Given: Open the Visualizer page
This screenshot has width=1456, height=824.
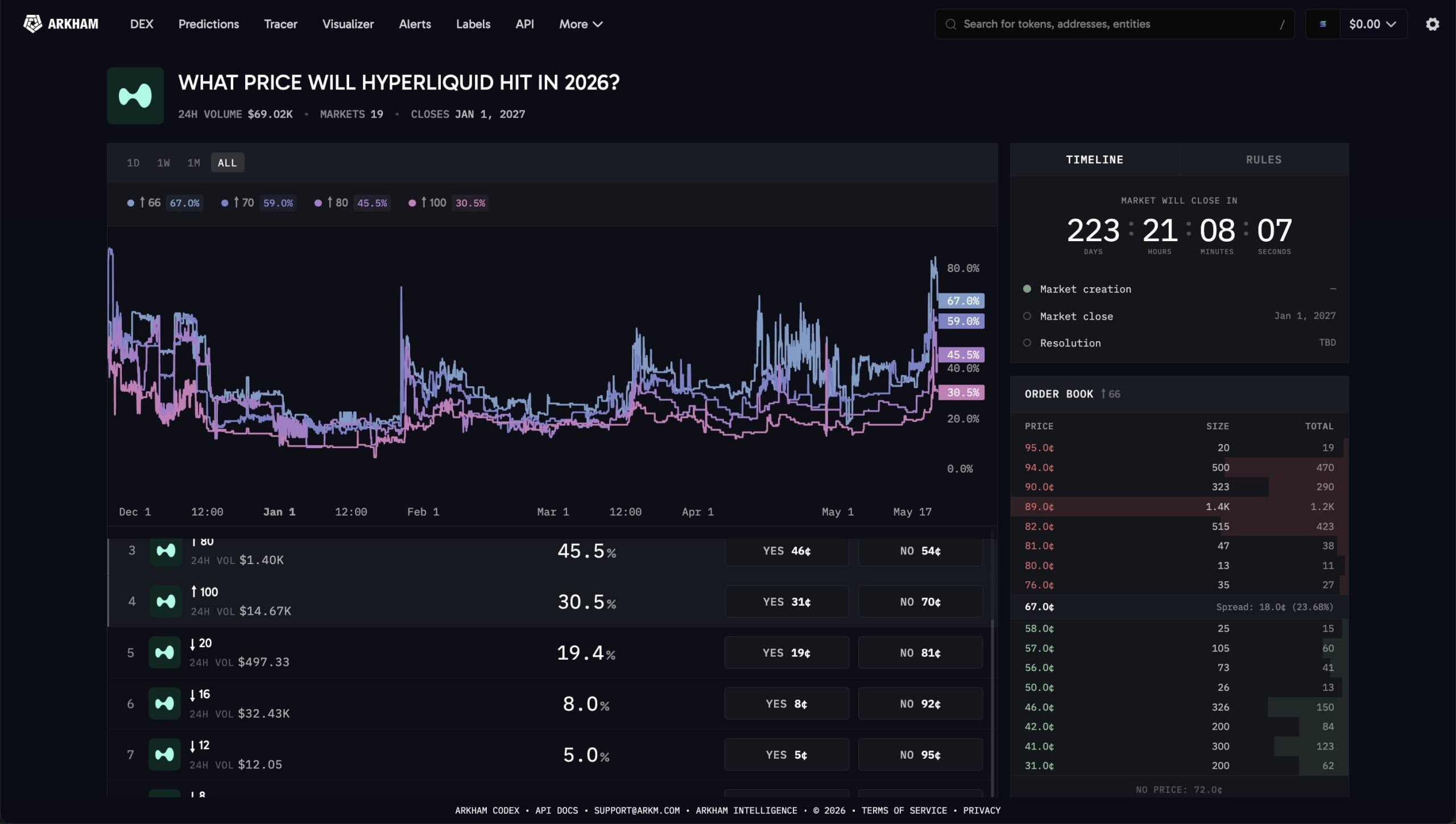Looking at the screenshot, I should pos(348,24).
